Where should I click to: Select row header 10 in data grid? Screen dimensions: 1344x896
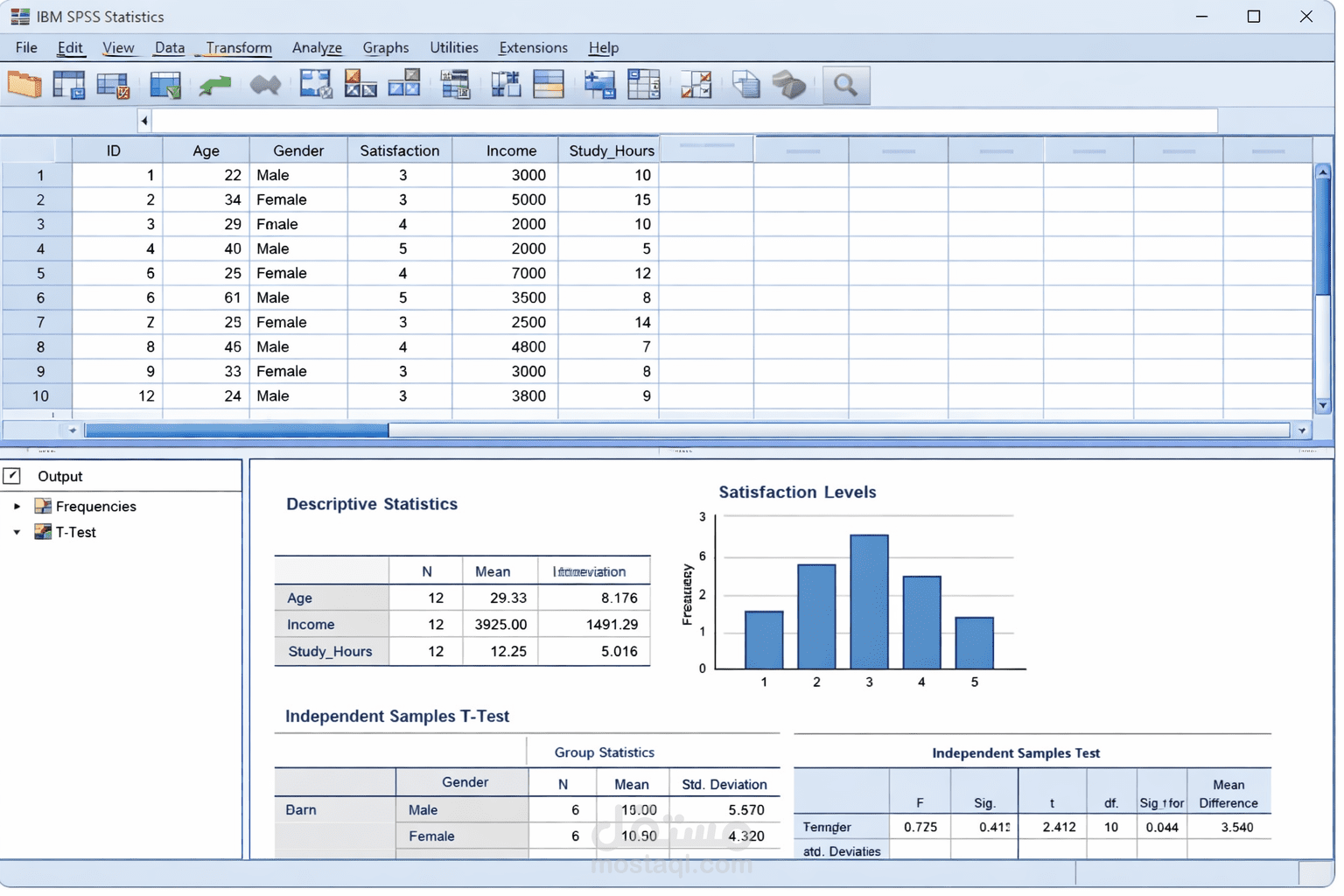(x=37, y=395)
